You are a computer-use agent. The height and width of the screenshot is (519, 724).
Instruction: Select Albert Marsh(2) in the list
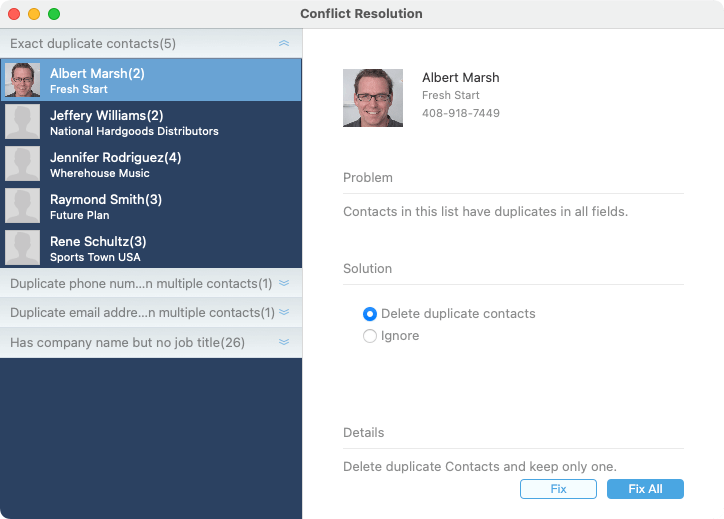point(151,80)
